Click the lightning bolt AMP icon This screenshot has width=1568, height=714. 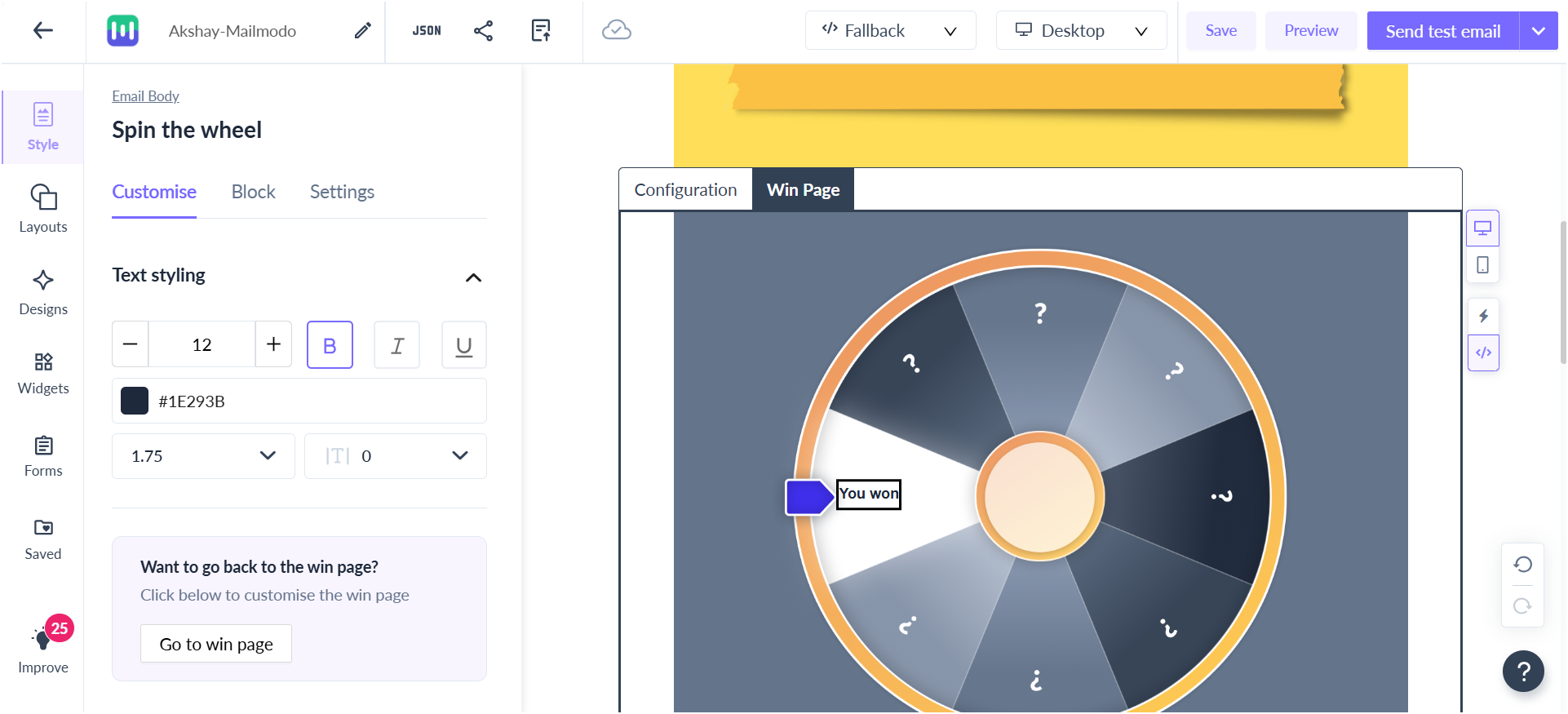click(x=1483, y=316)
